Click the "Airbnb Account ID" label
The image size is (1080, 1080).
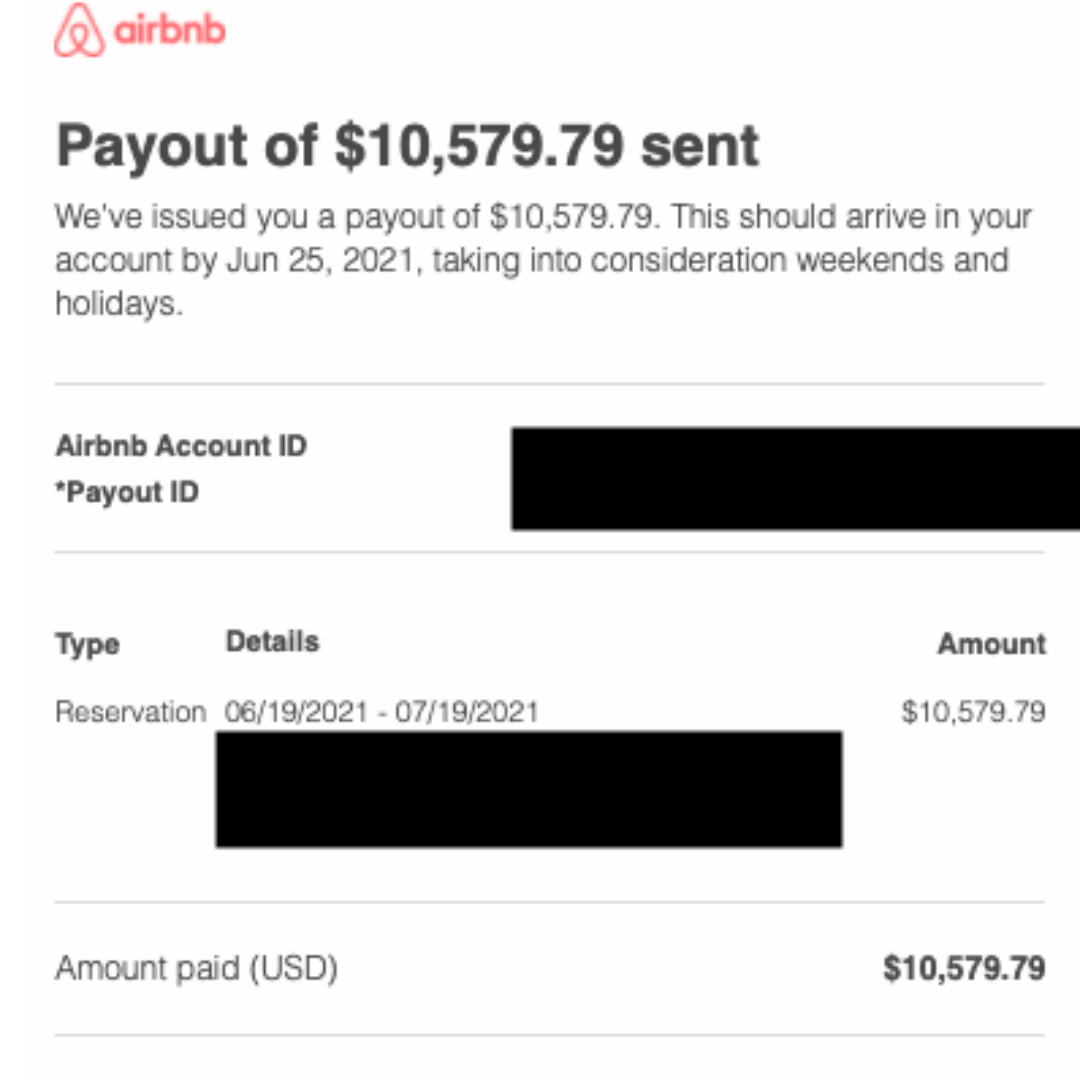(181, 446)
